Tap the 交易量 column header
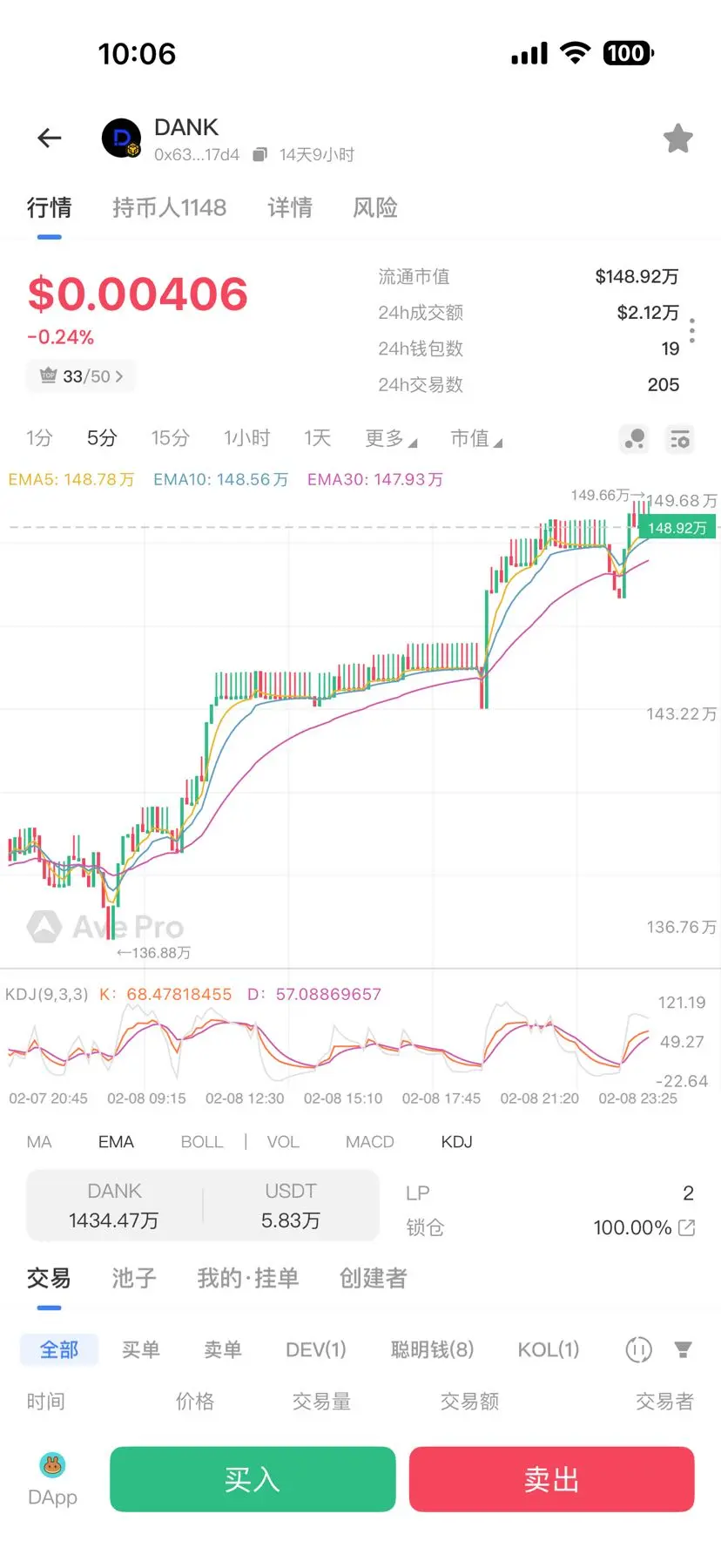 pyautogui.click(x=321, y=1401)
